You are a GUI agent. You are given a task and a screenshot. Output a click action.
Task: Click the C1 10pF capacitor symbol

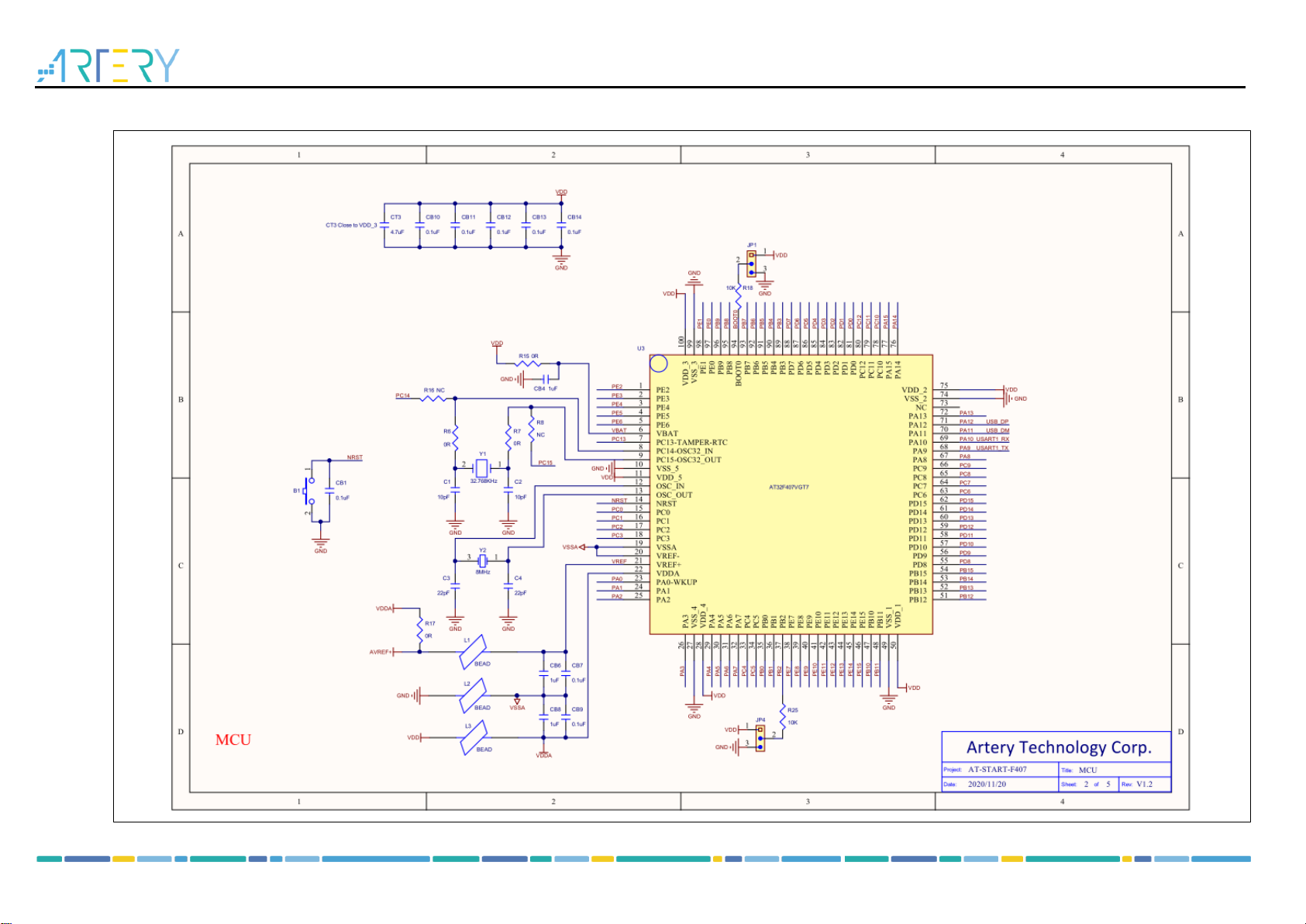click(455, 491)
